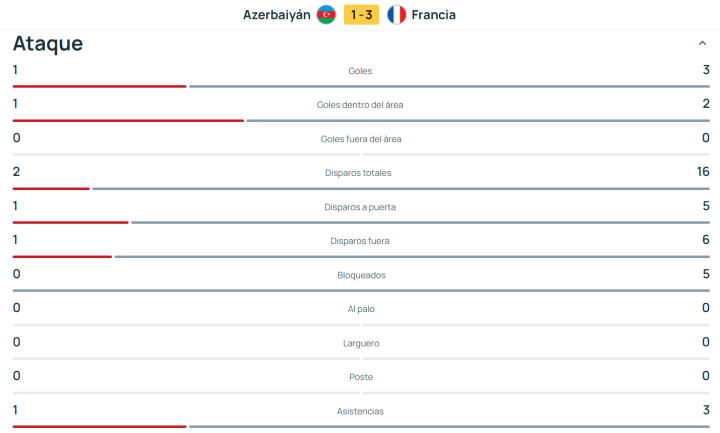Screen dimensions: 720x433
Task: Click the Goles fuera del área label
Action: point(360,139)
